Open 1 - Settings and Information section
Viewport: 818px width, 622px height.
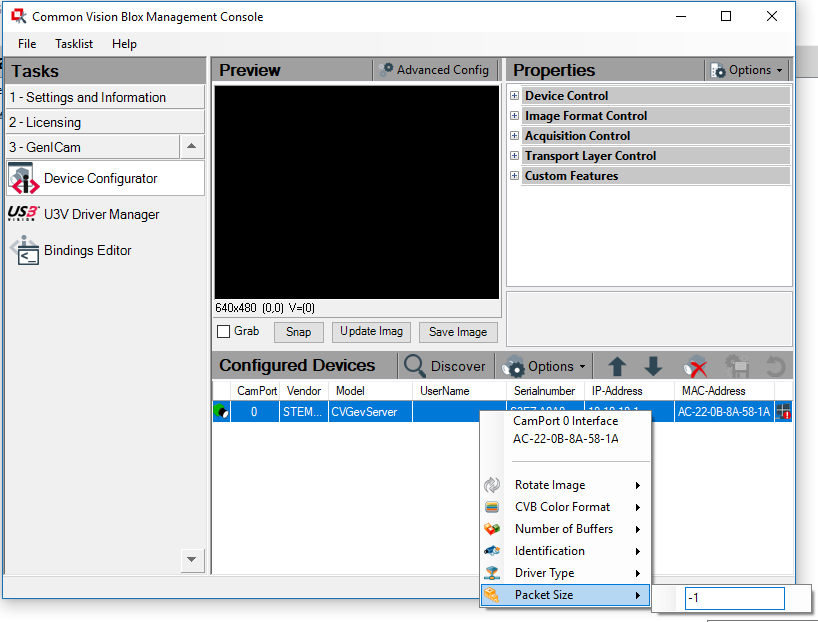click(x=105, y=97)
